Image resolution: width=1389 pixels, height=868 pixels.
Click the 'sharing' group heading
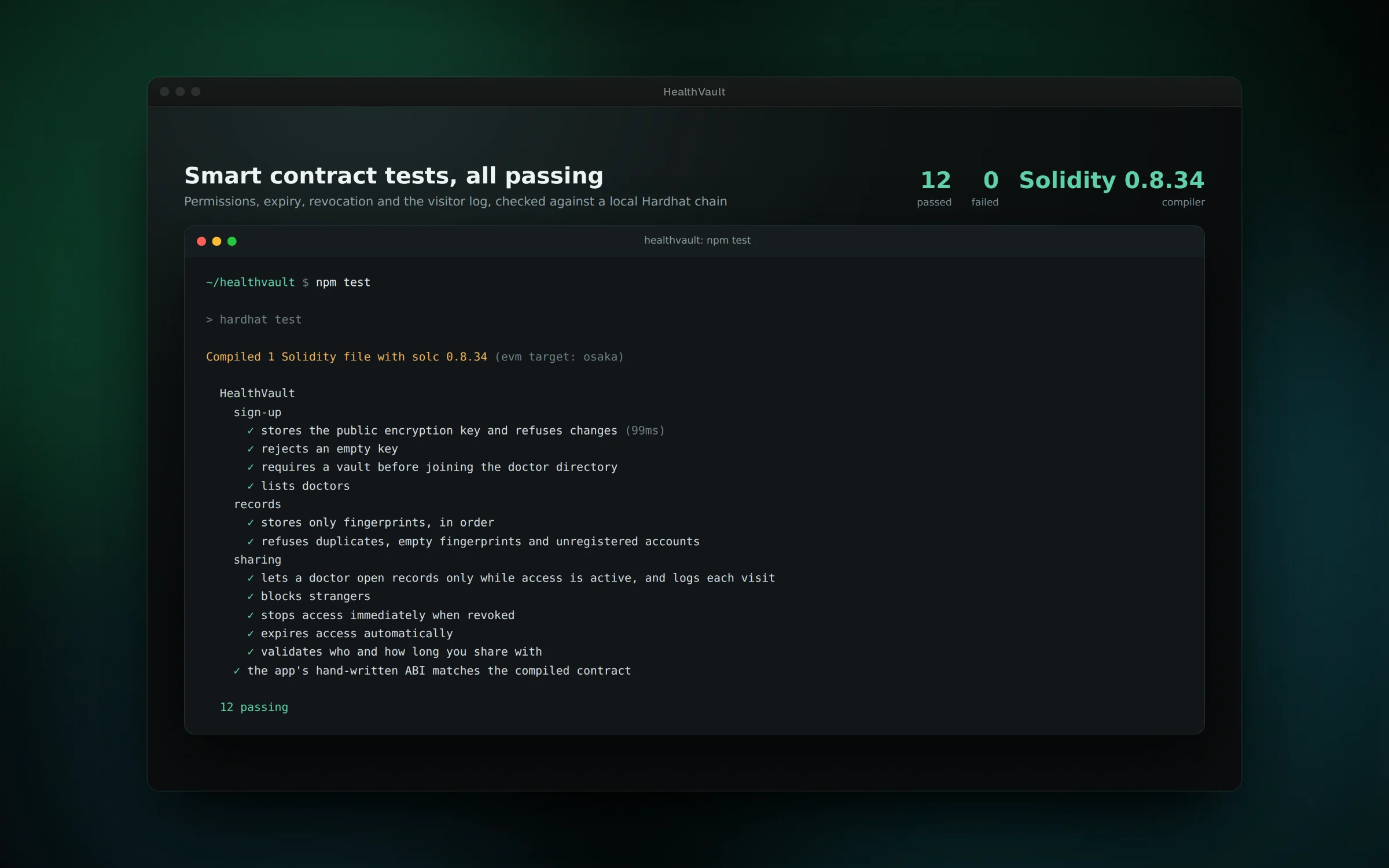[x=257, y=560]
